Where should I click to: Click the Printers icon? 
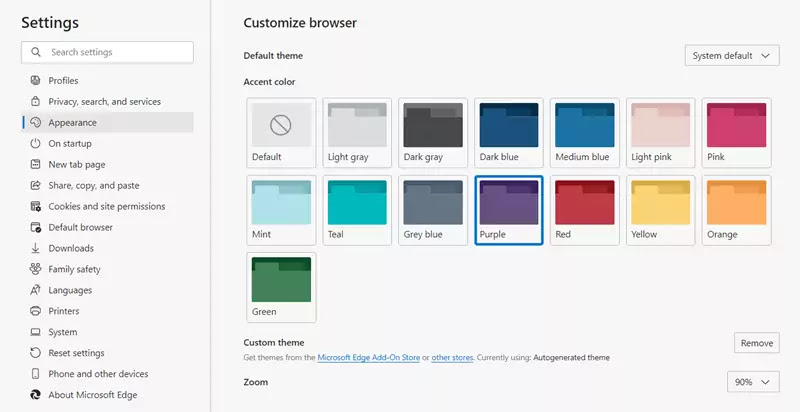tap(35, 311)
